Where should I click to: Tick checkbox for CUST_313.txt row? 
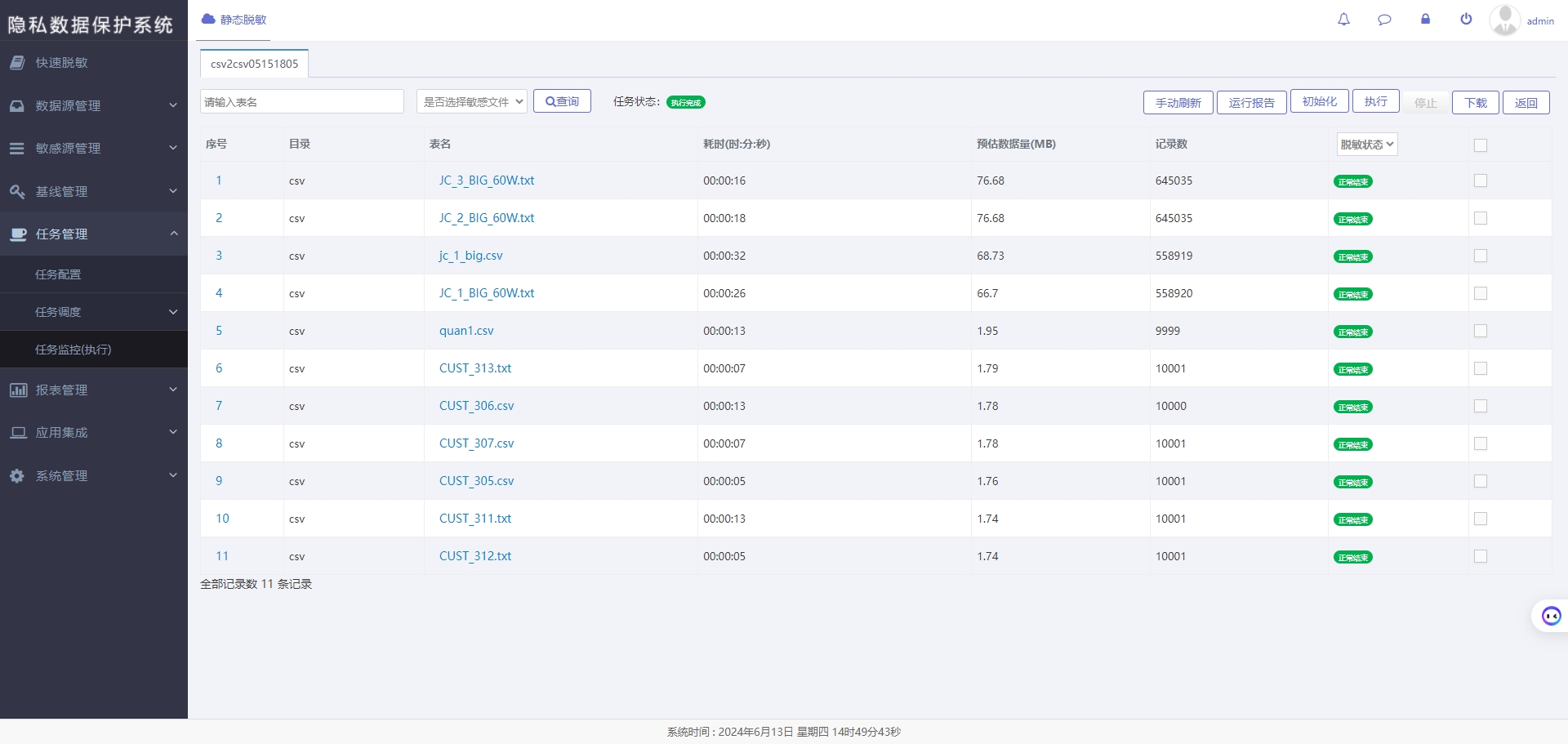click(1481, 368)
